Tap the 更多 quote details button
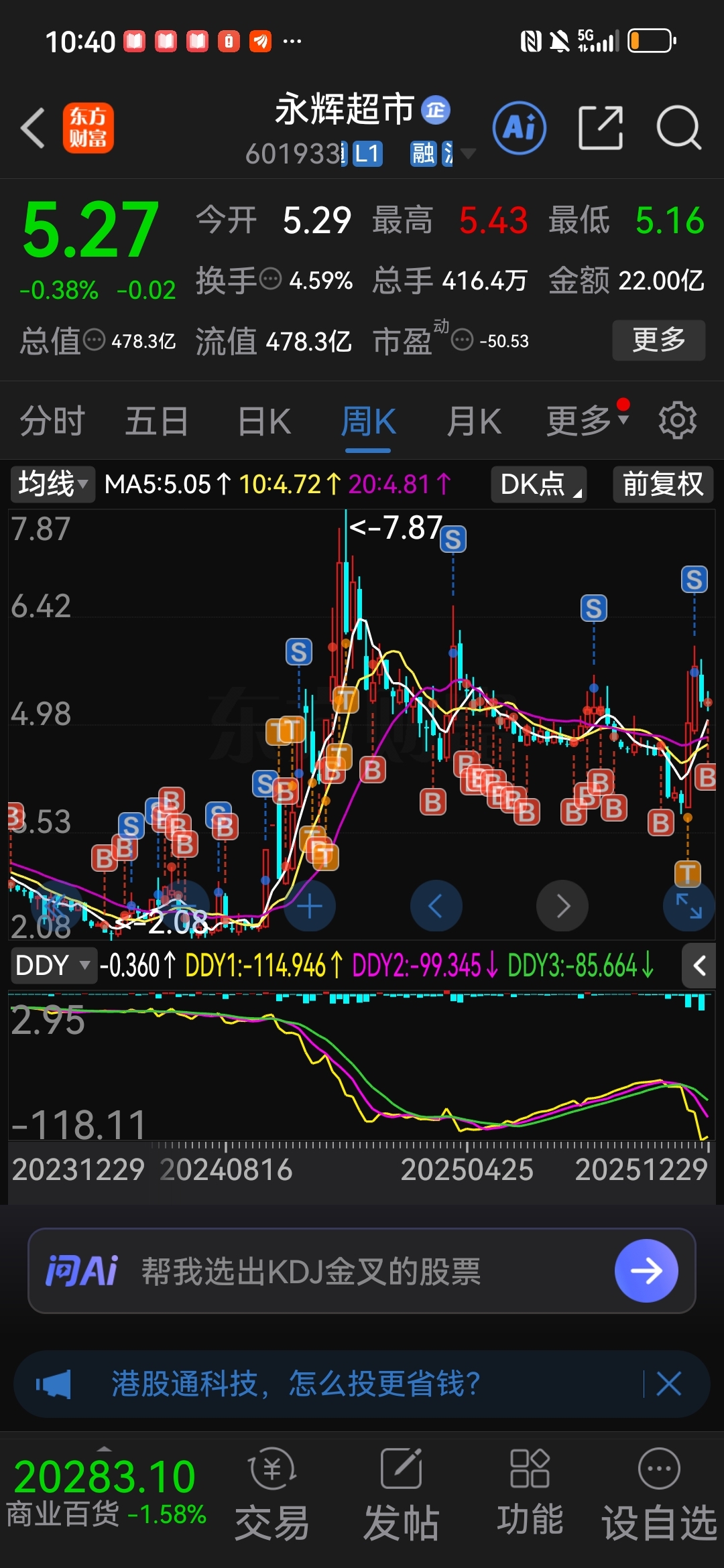Screen dimensions: 724x1568 click(x=659, y=340)
